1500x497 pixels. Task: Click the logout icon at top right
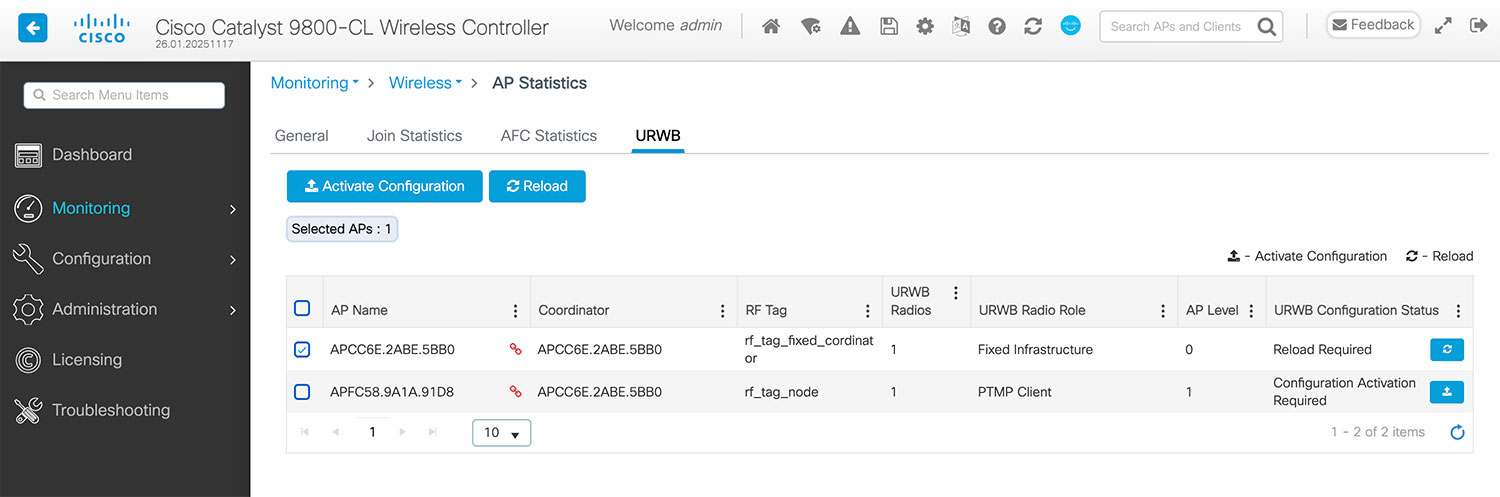[1479, 27]
